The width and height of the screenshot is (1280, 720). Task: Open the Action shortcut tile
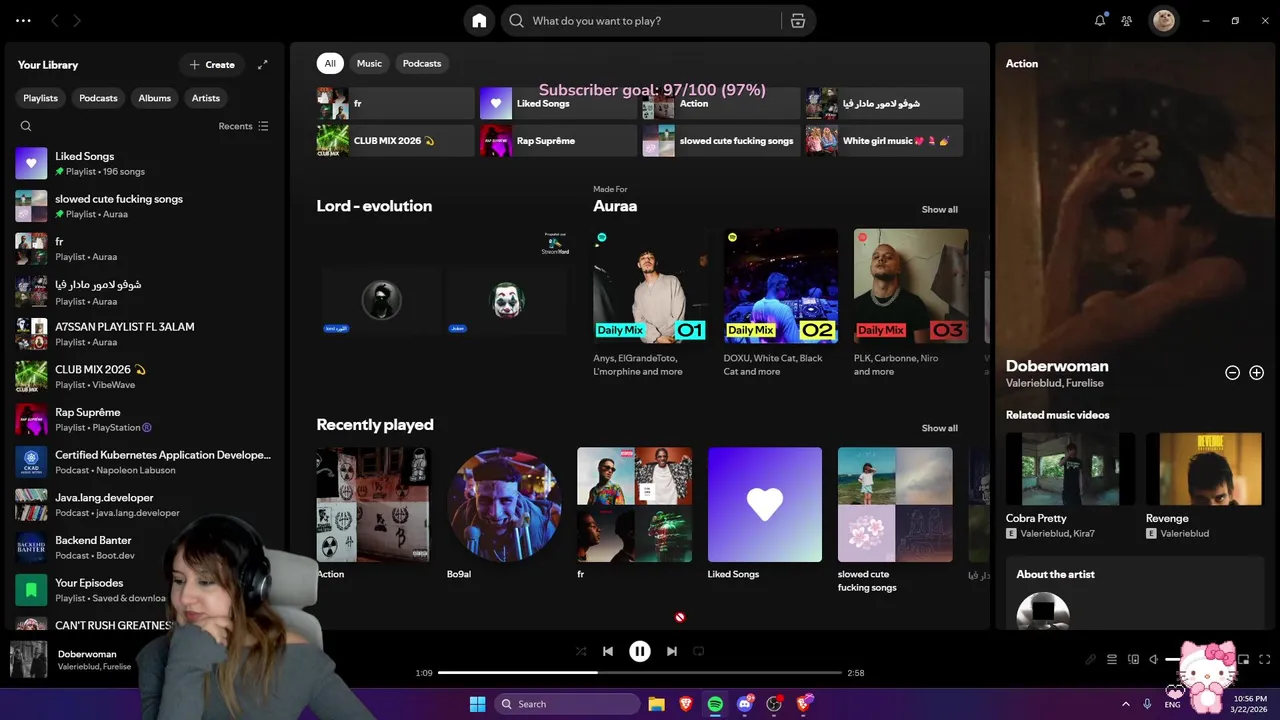[x=721, y=103]
